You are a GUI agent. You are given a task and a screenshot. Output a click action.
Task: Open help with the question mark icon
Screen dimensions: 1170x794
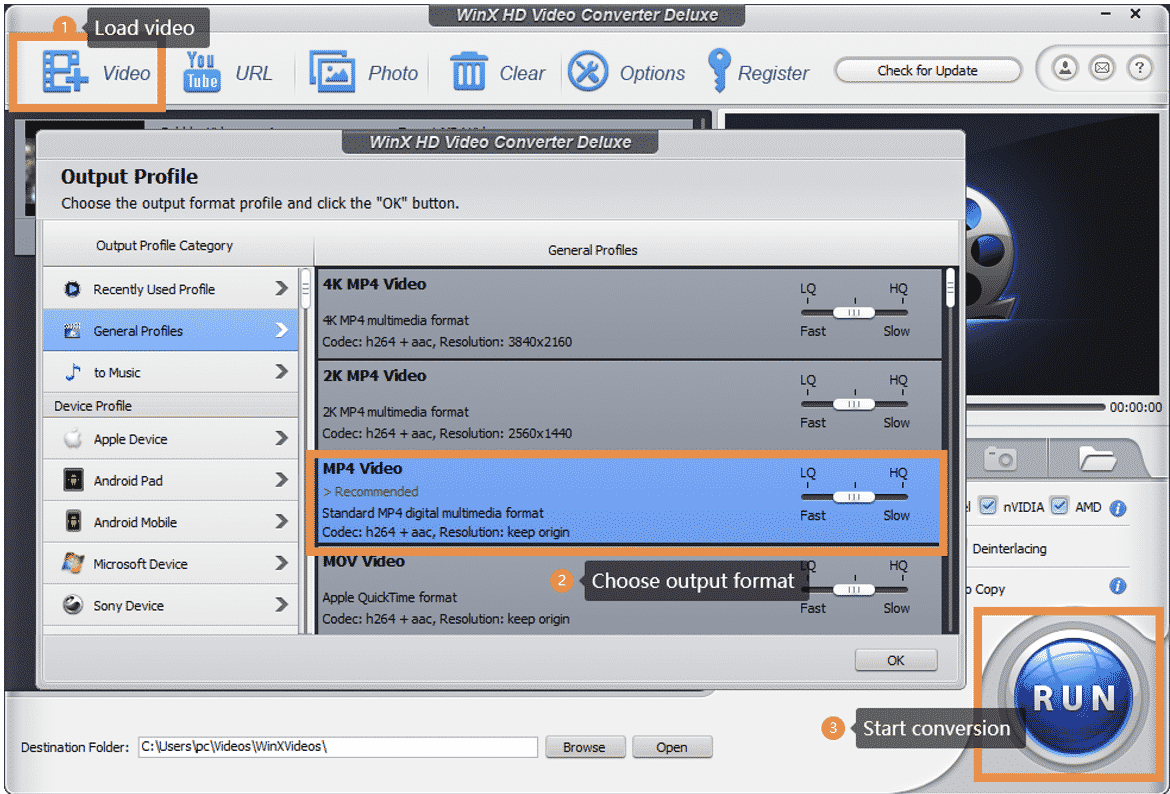pos(1138,69)
